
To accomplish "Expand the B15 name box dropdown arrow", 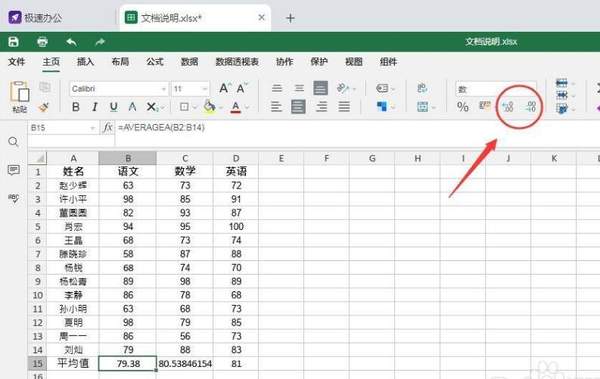I will coord(93,128).
